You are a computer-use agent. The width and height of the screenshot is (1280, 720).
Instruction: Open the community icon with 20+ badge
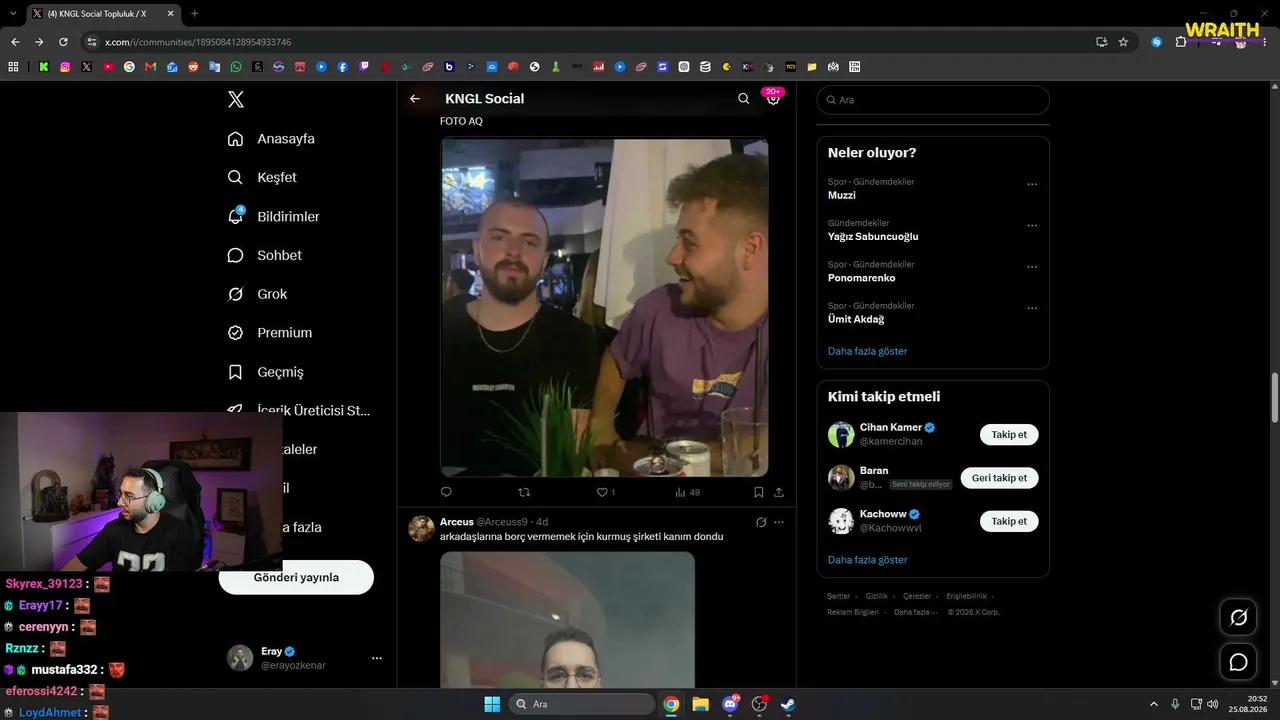pos(773,97)
